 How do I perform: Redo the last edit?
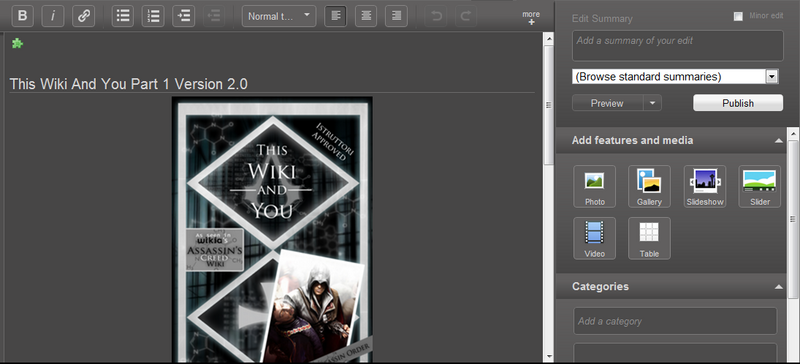[x=466, y=16]
